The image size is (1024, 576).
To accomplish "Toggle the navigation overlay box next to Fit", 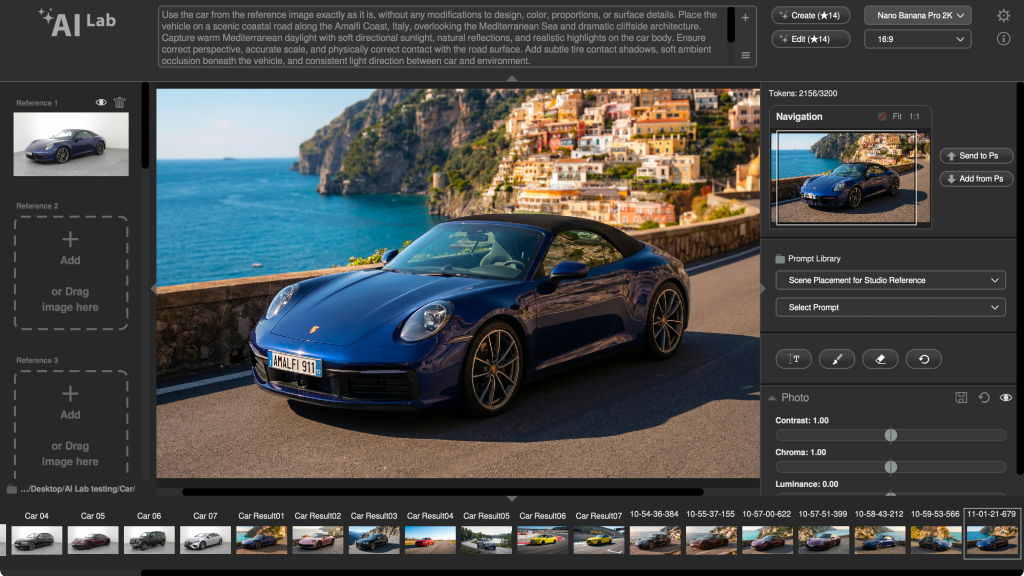I will click(882, 117).
